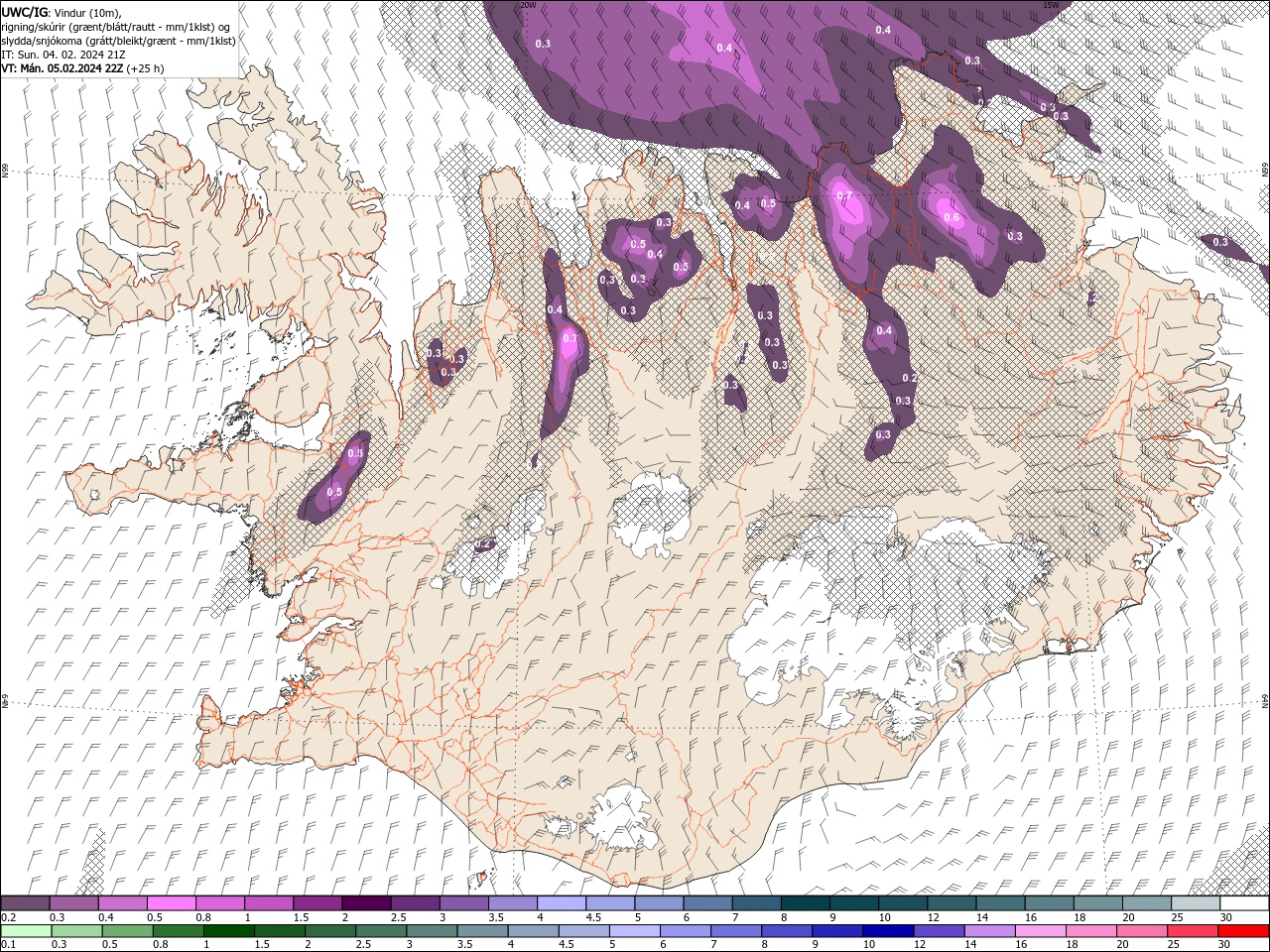This screenshot has width=1270, height=952.
Task: Click the upper legend swatch labeled 7
Action: pos(756,902)
